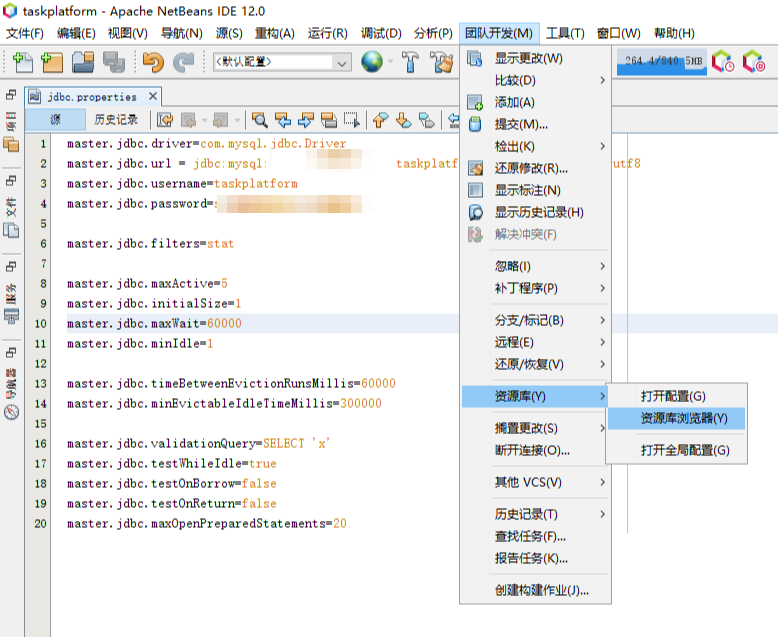Click the restore icon above the Navigator sidebar label
This screenshot has width=778, height=637.
[x=11, y=353]
